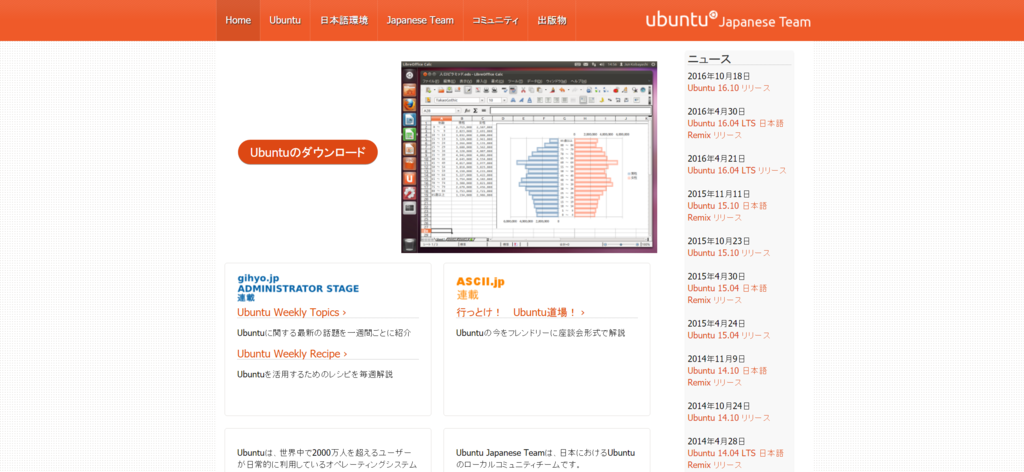Click the date 2015年11月11日
This screenshot has height=472, width=1024.
(x=719, y=194)
